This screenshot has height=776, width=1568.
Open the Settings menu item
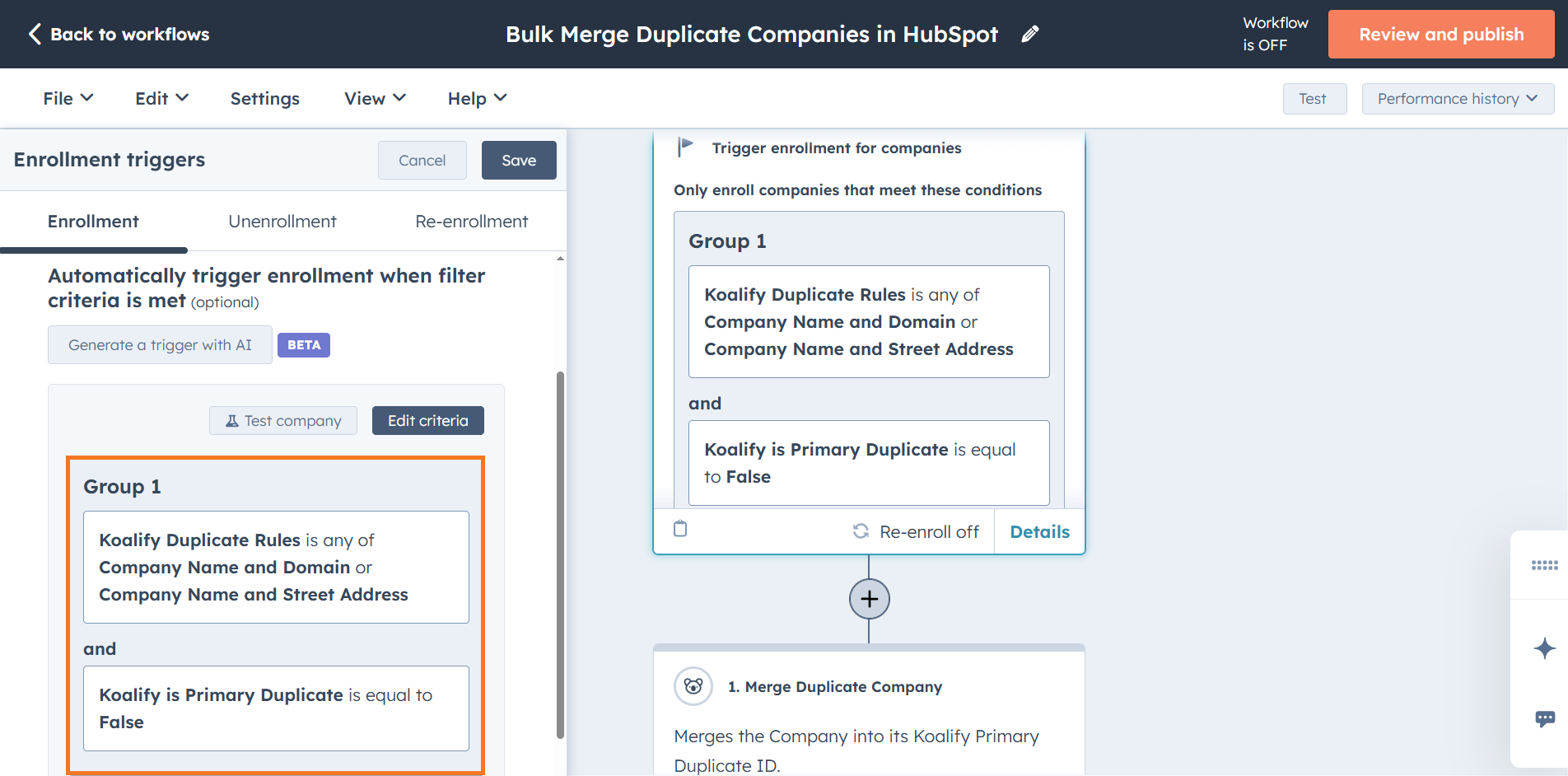(x=264, y=98)
